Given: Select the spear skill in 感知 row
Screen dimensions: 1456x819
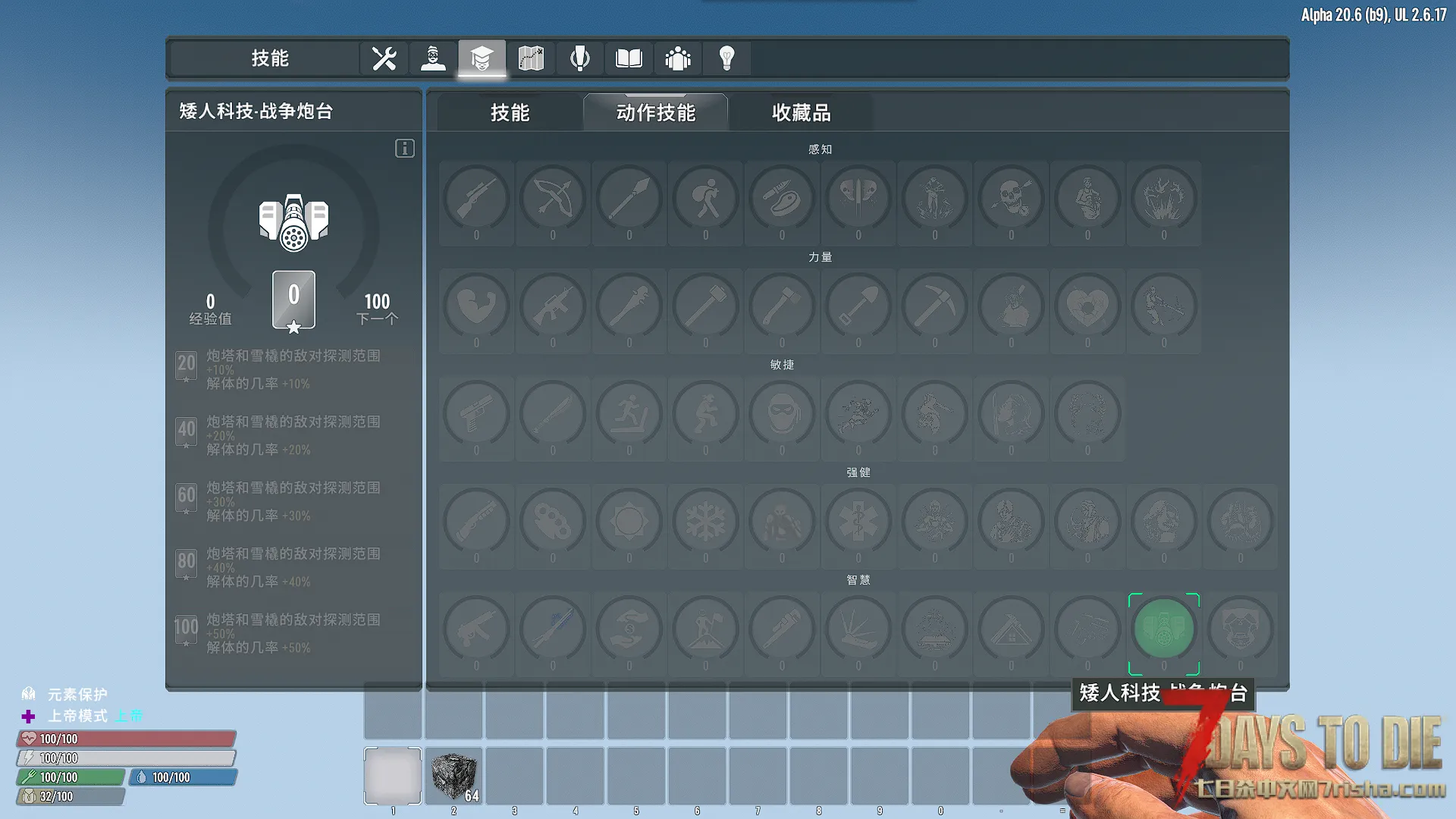Looking at the screenshot, I should click(x=629, y=202).
